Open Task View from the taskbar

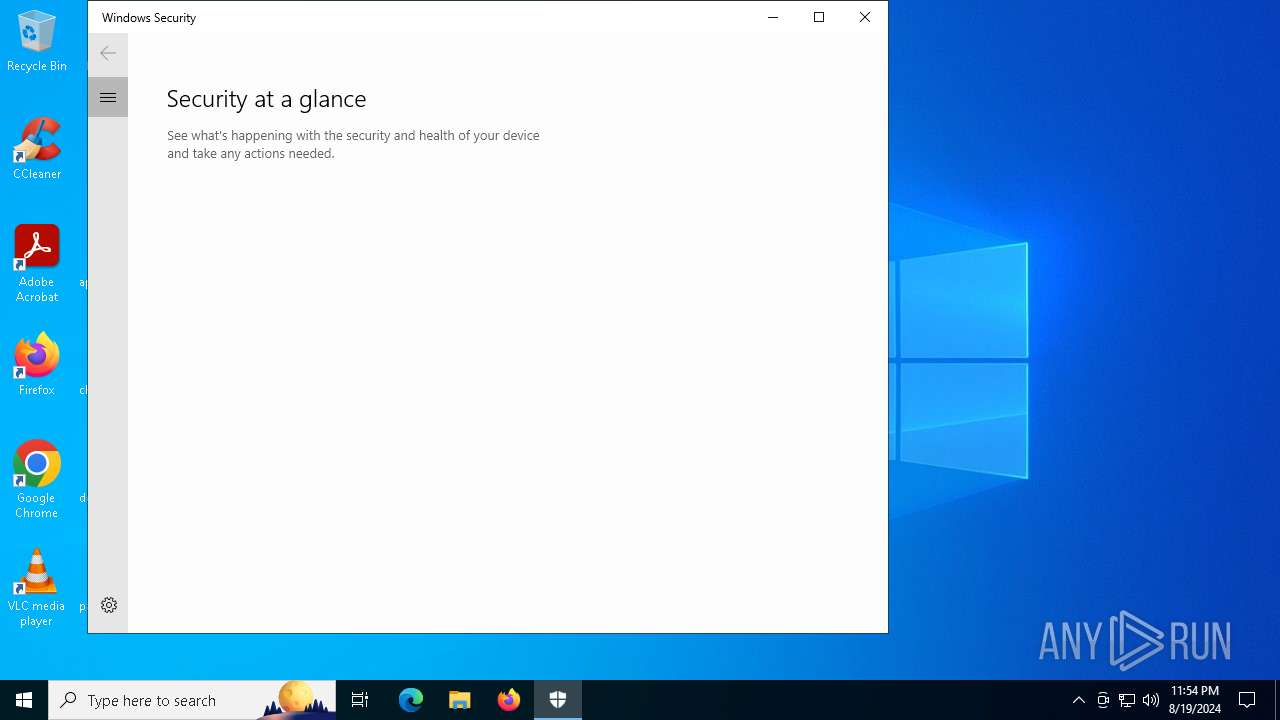tap(360, 700)
